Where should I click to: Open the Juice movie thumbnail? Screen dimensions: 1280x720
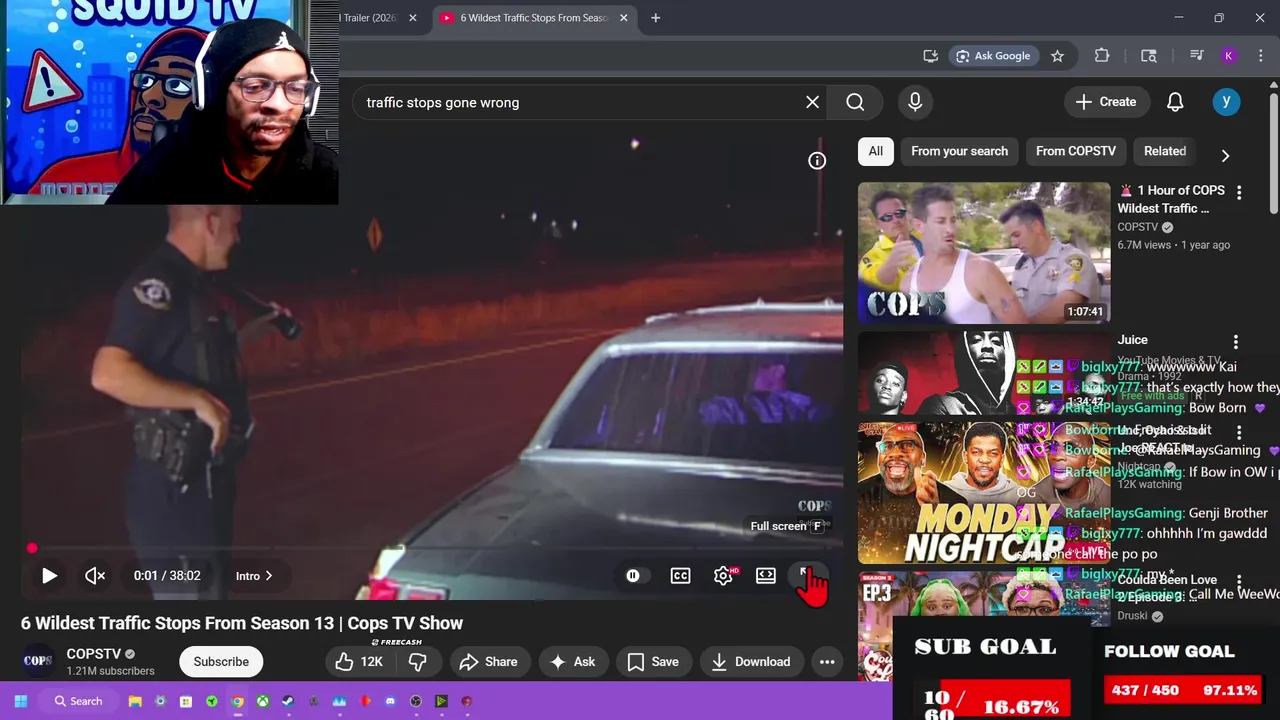984,373
